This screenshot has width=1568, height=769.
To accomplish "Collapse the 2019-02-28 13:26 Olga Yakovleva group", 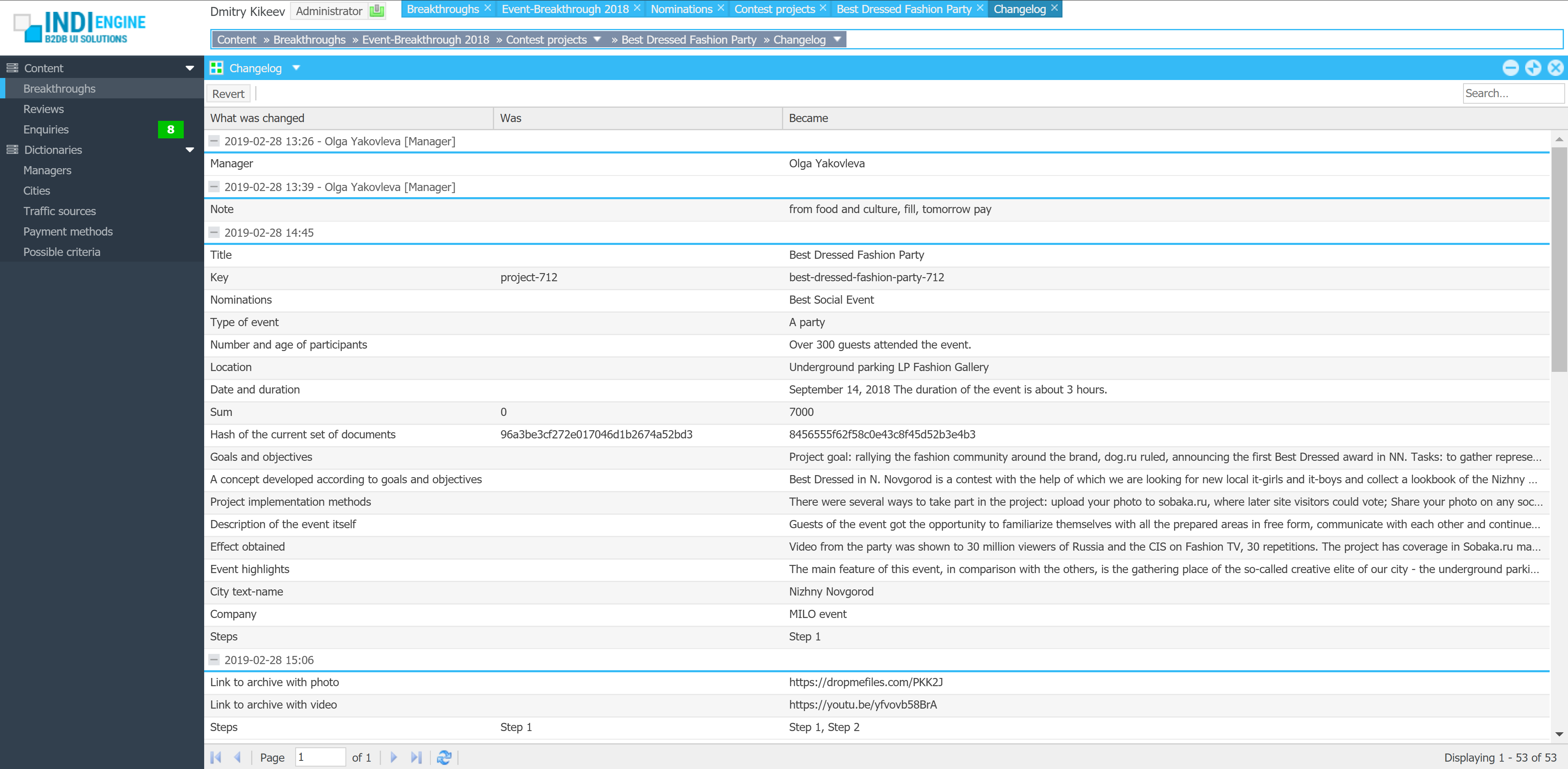I will [214, 140].
